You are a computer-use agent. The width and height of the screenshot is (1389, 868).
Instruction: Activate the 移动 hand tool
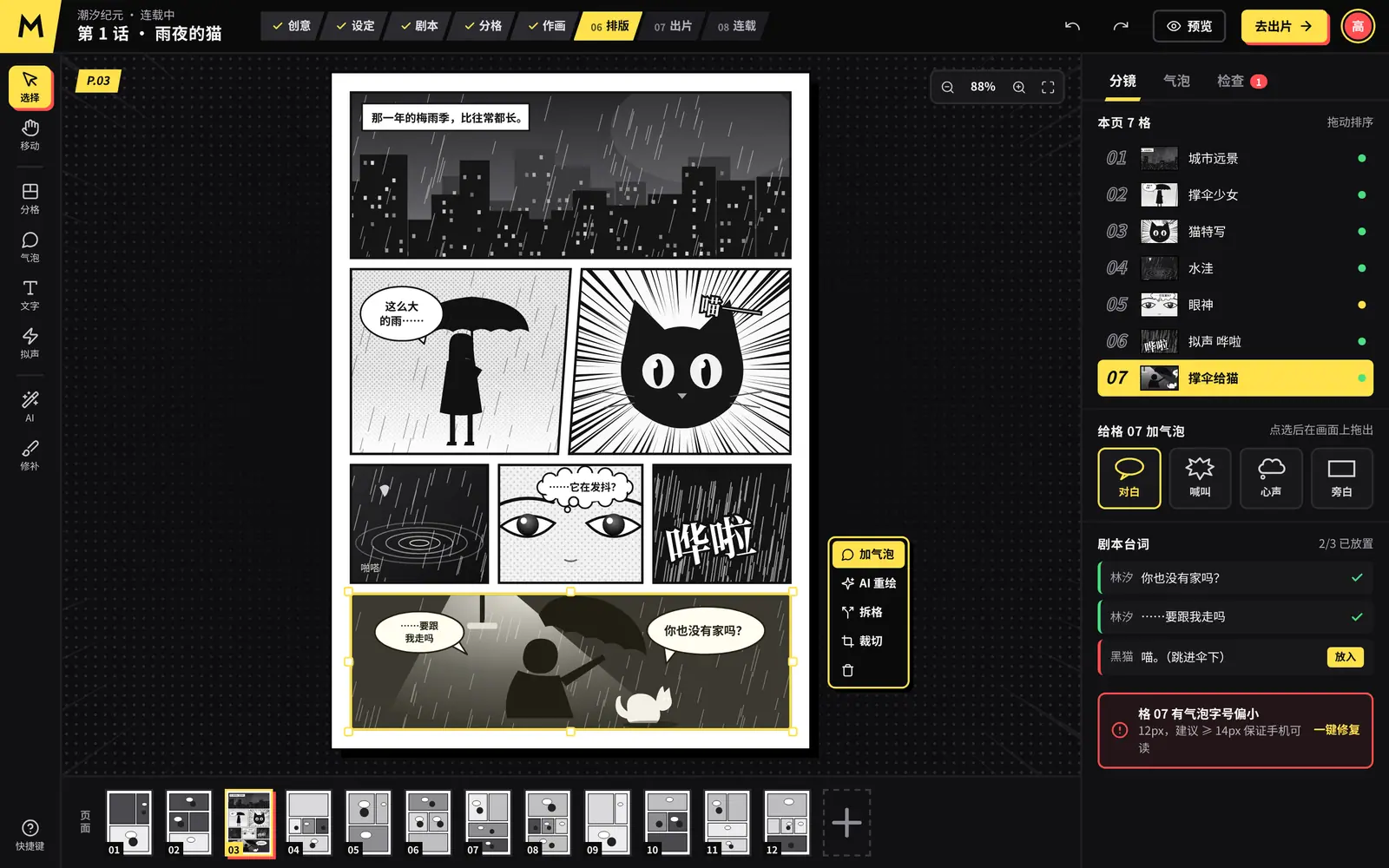[x=30, y=135]
